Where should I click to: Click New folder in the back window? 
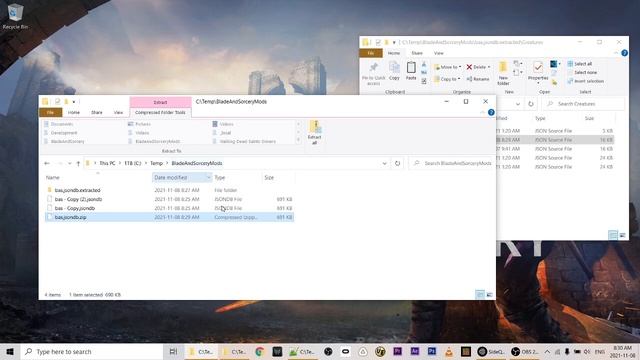[503, 73]
